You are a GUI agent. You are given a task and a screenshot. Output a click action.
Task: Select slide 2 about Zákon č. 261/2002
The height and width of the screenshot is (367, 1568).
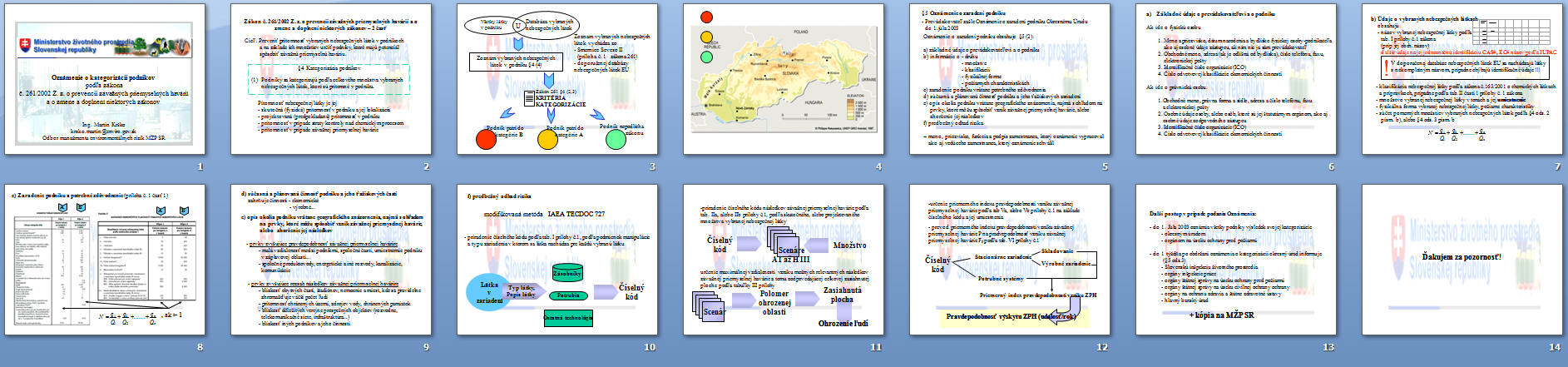click(331, 79)
